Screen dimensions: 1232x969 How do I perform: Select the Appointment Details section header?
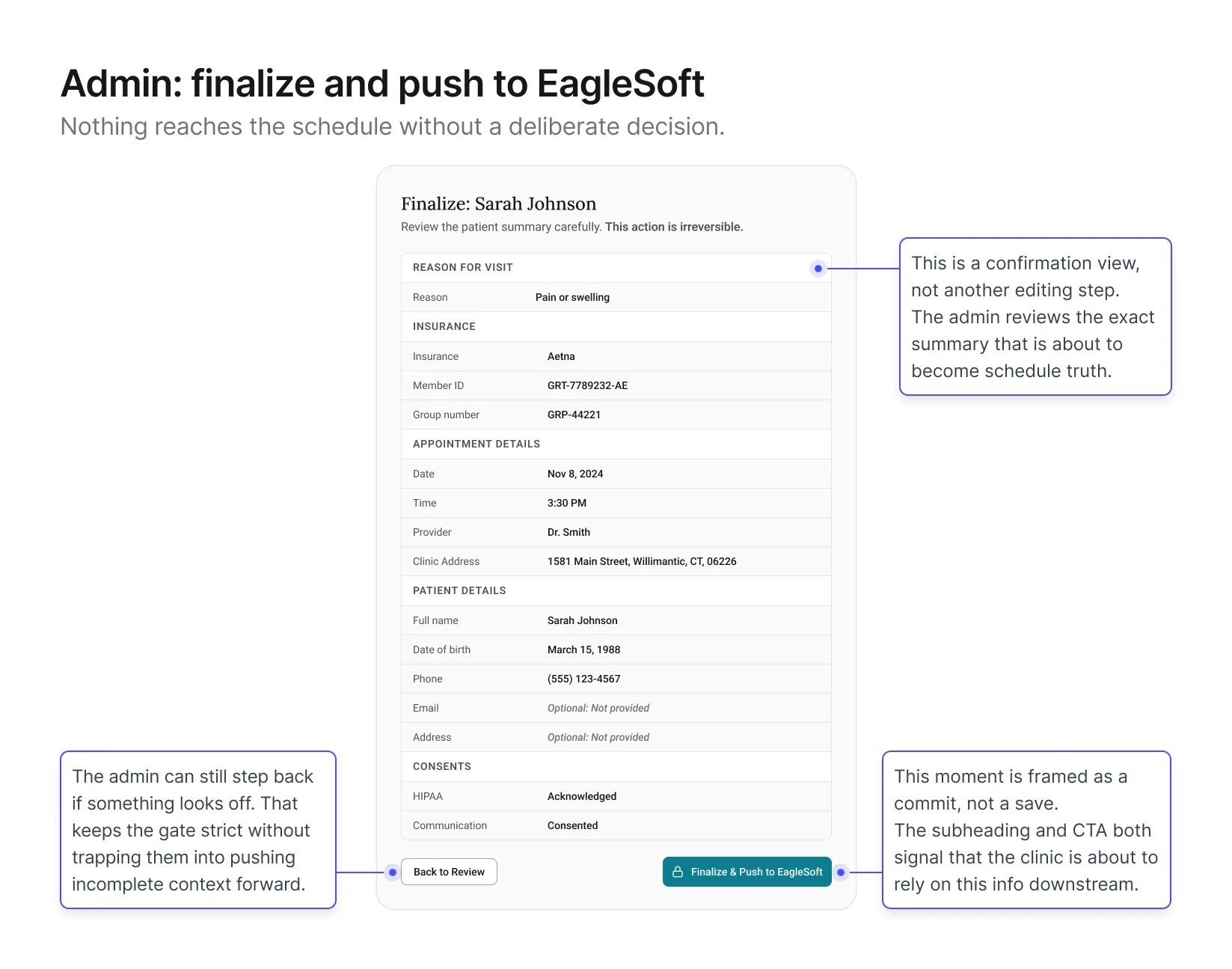click(476, 444)
